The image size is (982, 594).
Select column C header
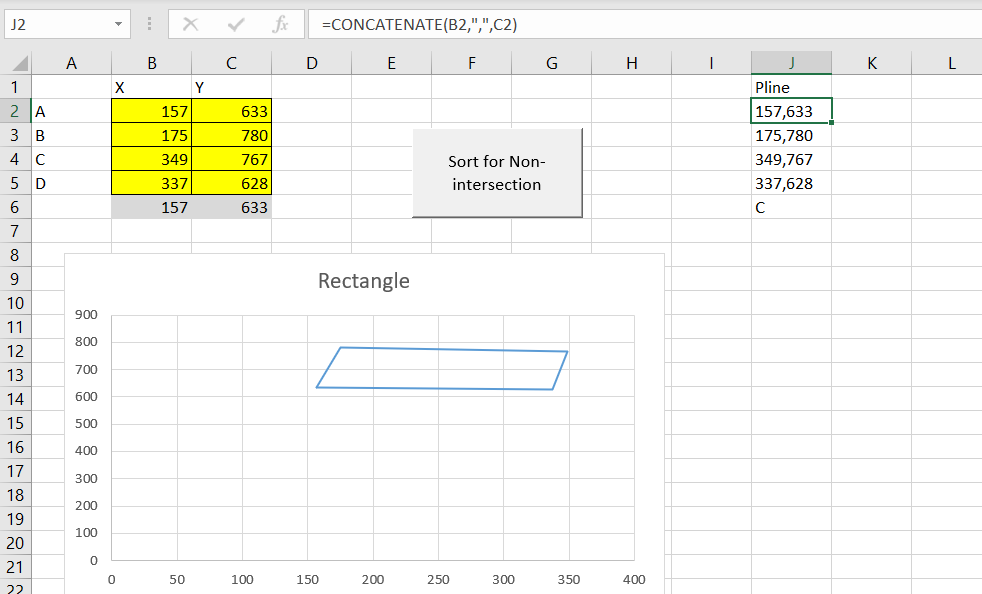[232, 63]
